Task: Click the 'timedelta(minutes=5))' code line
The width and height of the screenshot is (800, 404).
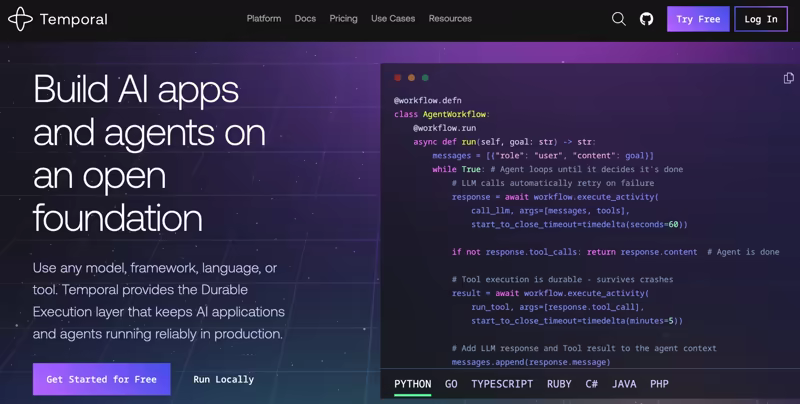Action: 577,321
